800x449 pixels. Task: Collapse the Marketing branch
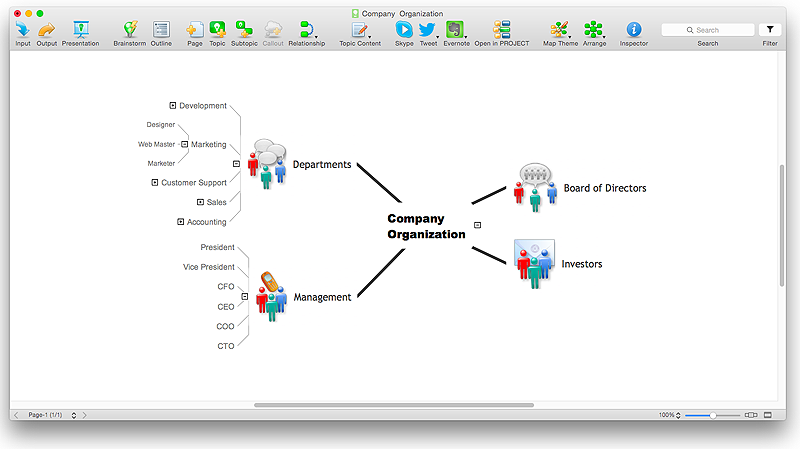185,144
